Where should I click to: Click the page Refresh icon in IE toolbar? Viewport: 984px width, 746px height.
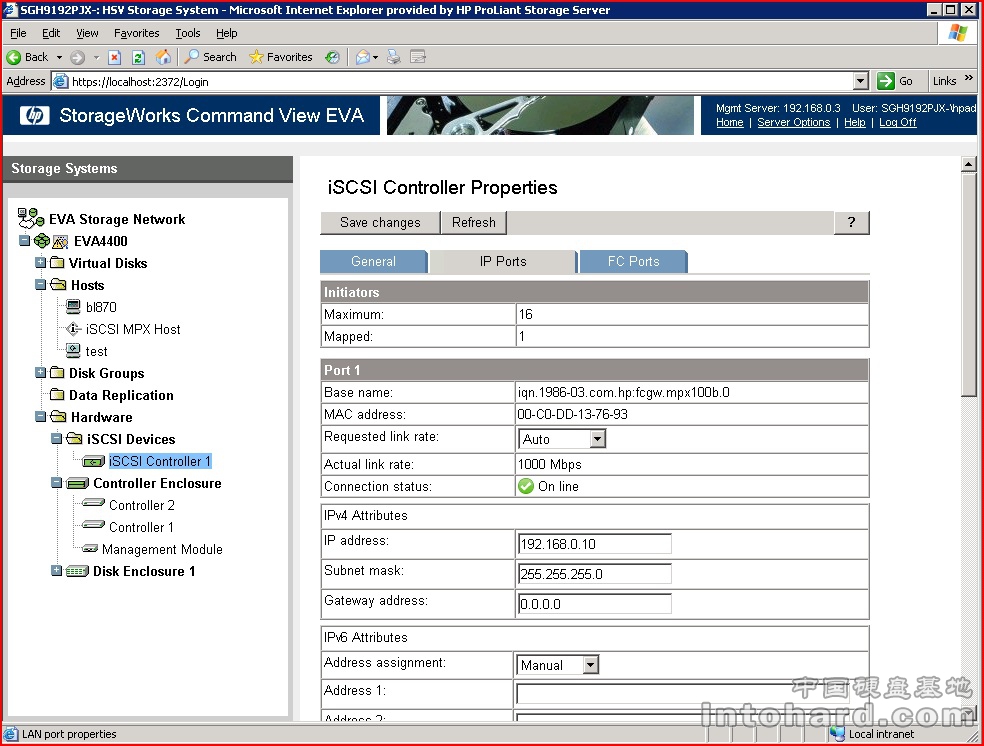coord(138,58)
